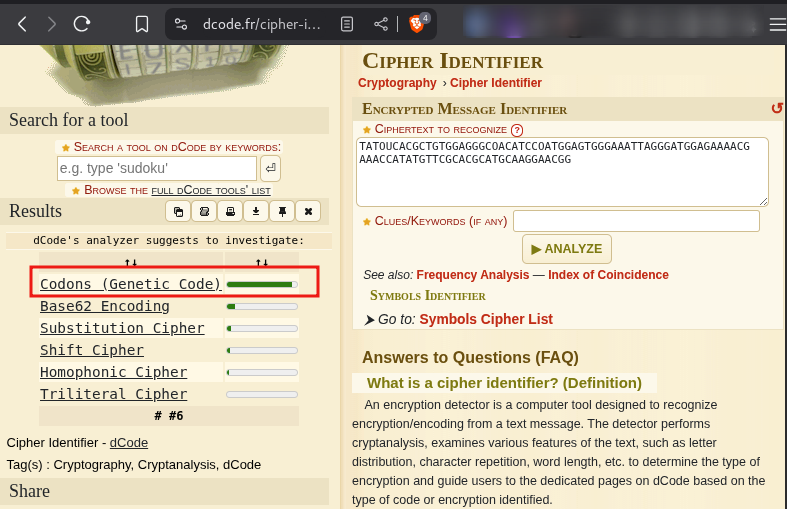Open Frequency Analysis link
This screenshot has height=509, width=787.
[473, 275]
